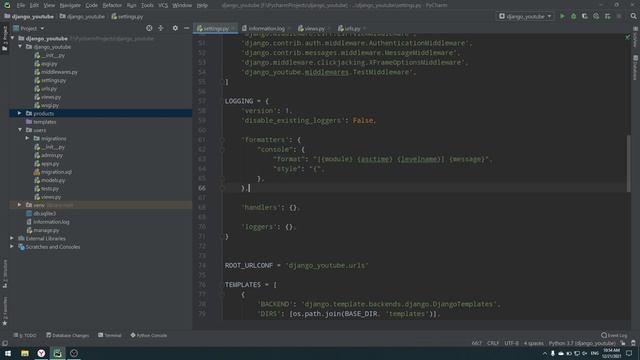640x360 pixels.
Task: Collapse the django_youtube root project node
Action: [13, 38]
